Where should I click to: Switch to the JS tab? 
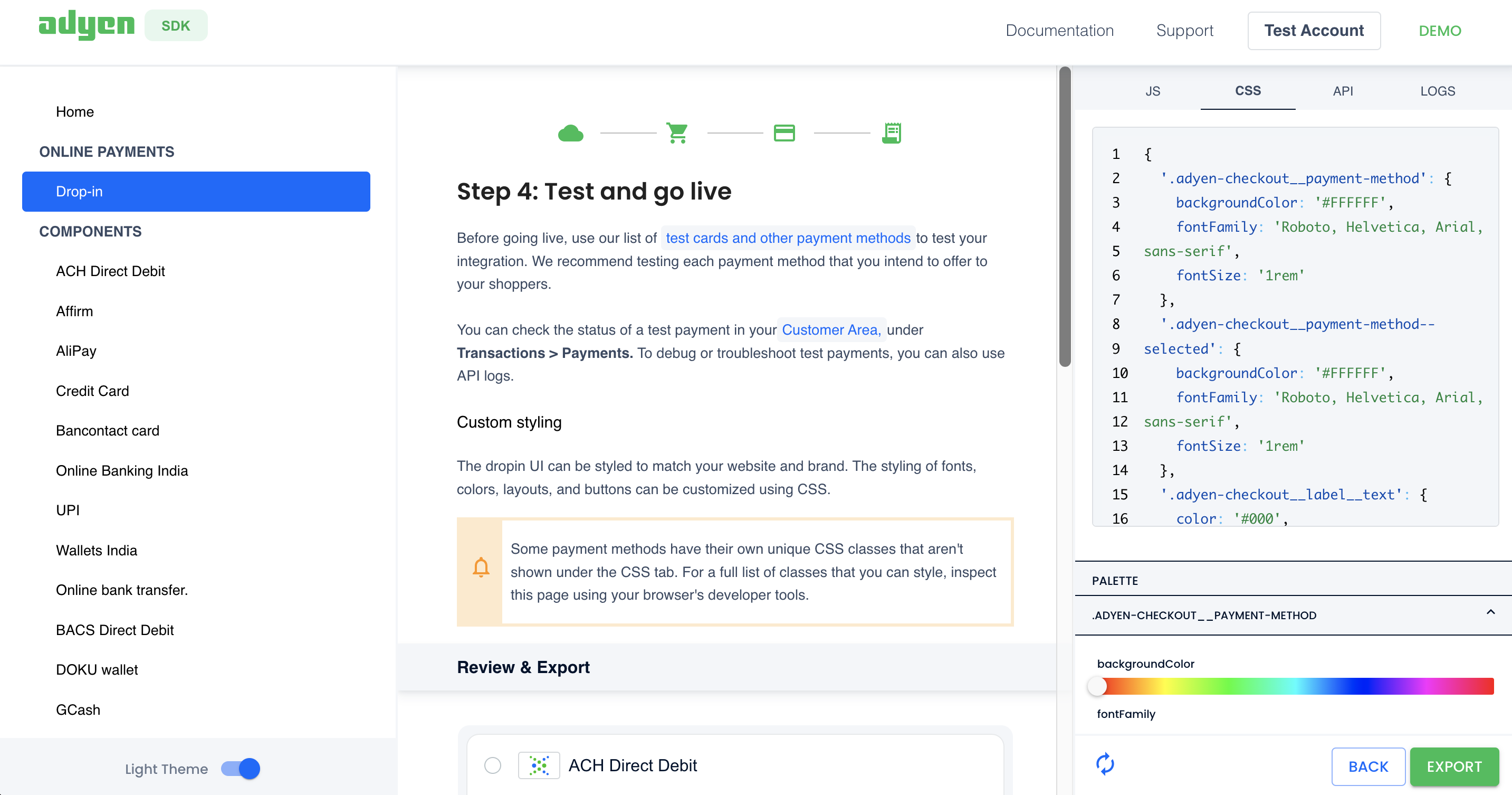[1153, 91]
